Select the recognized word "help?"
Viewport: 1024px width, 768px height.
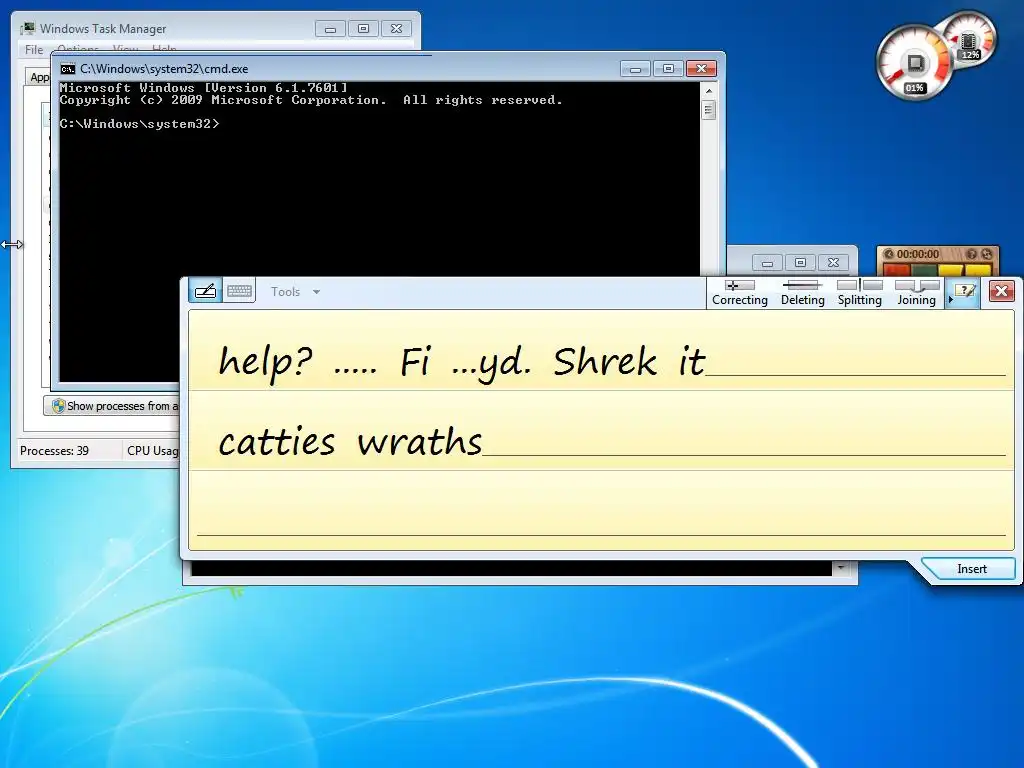tap(265, 362)
